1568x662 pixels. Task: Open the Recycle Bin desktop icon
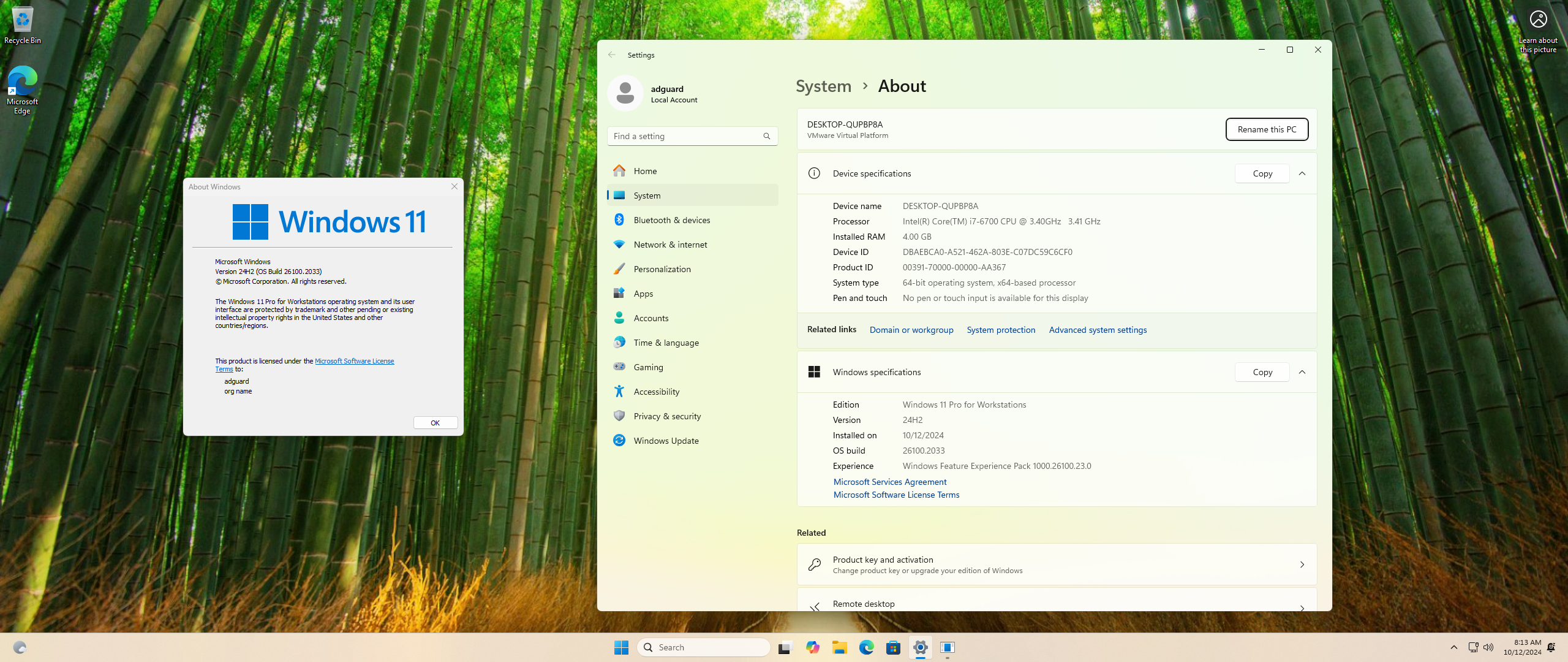[x=23, y=25]
